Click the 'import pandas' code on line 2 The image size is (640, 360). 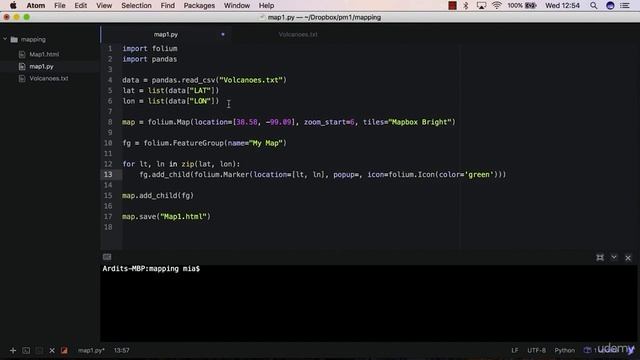pos(150,59)
